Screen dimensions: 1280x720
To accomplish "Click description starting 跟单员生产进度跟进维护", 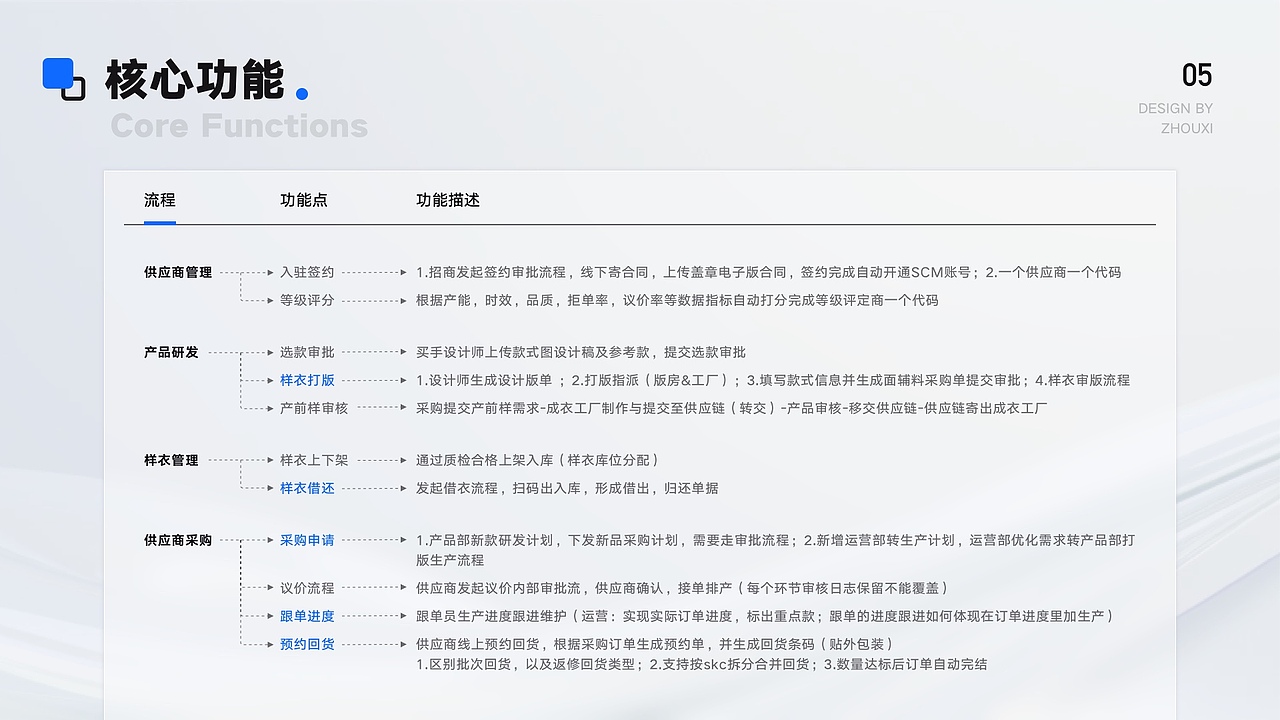I will coord(765,616).
